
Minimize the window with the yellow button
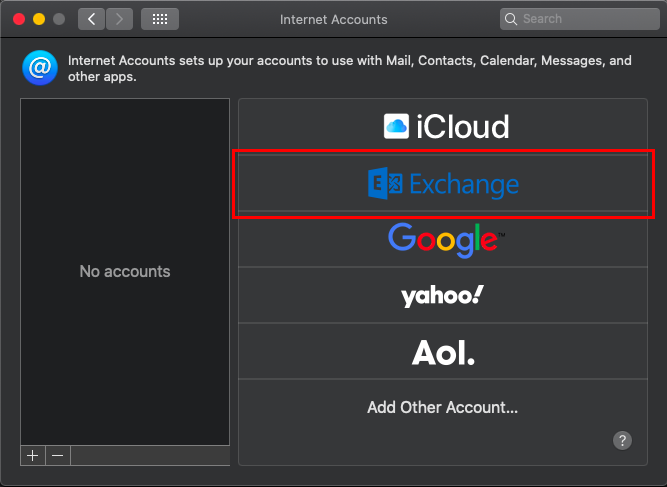point(39,19)
